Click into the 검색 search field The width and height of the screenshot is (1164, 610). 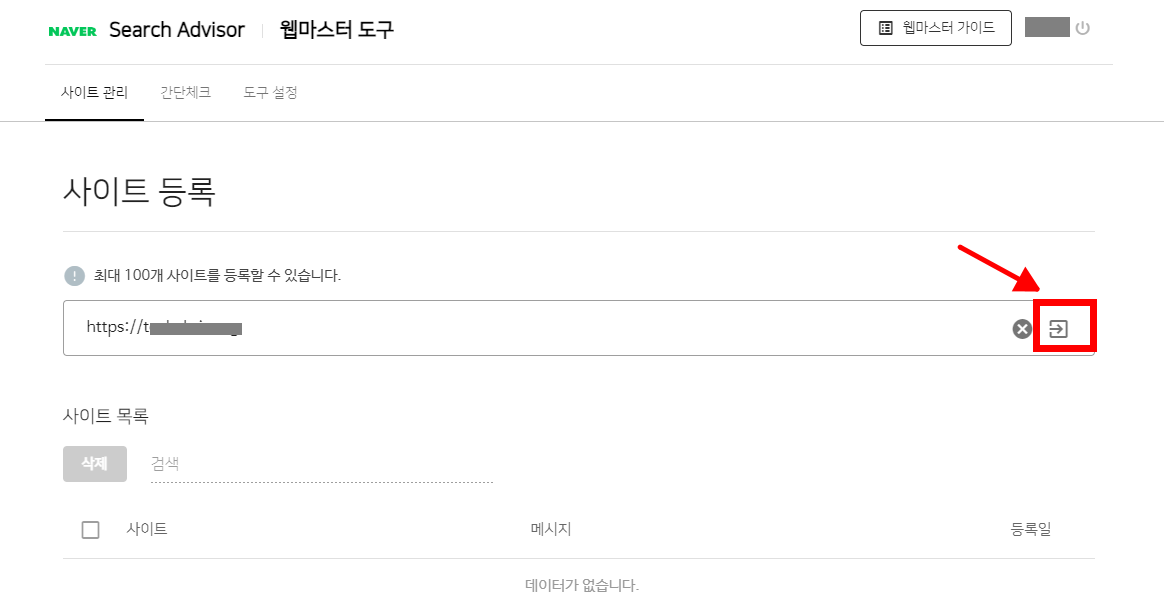(320, 464)
